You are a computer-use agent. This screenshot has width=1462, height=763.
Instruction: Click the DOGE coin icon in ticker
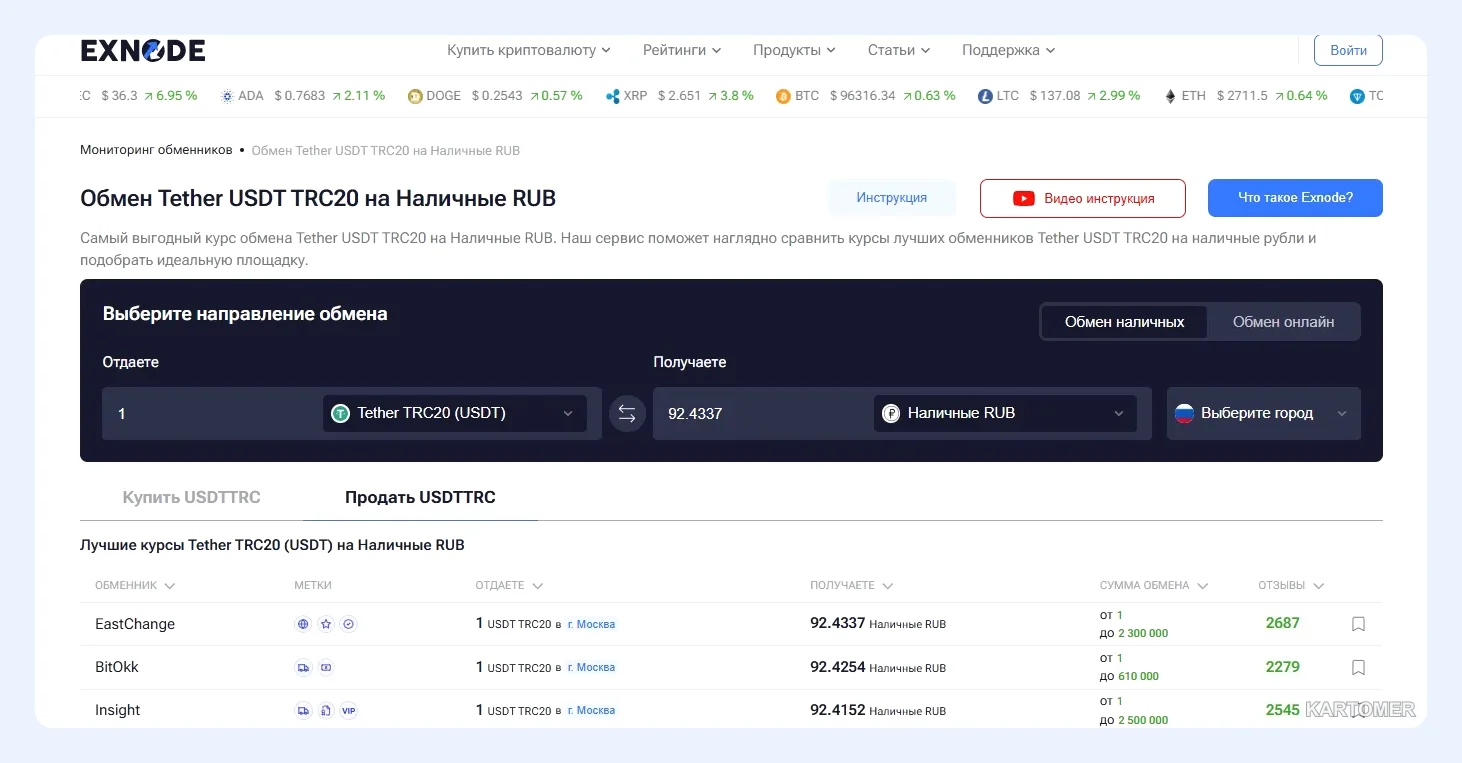(x=415, y=96)
